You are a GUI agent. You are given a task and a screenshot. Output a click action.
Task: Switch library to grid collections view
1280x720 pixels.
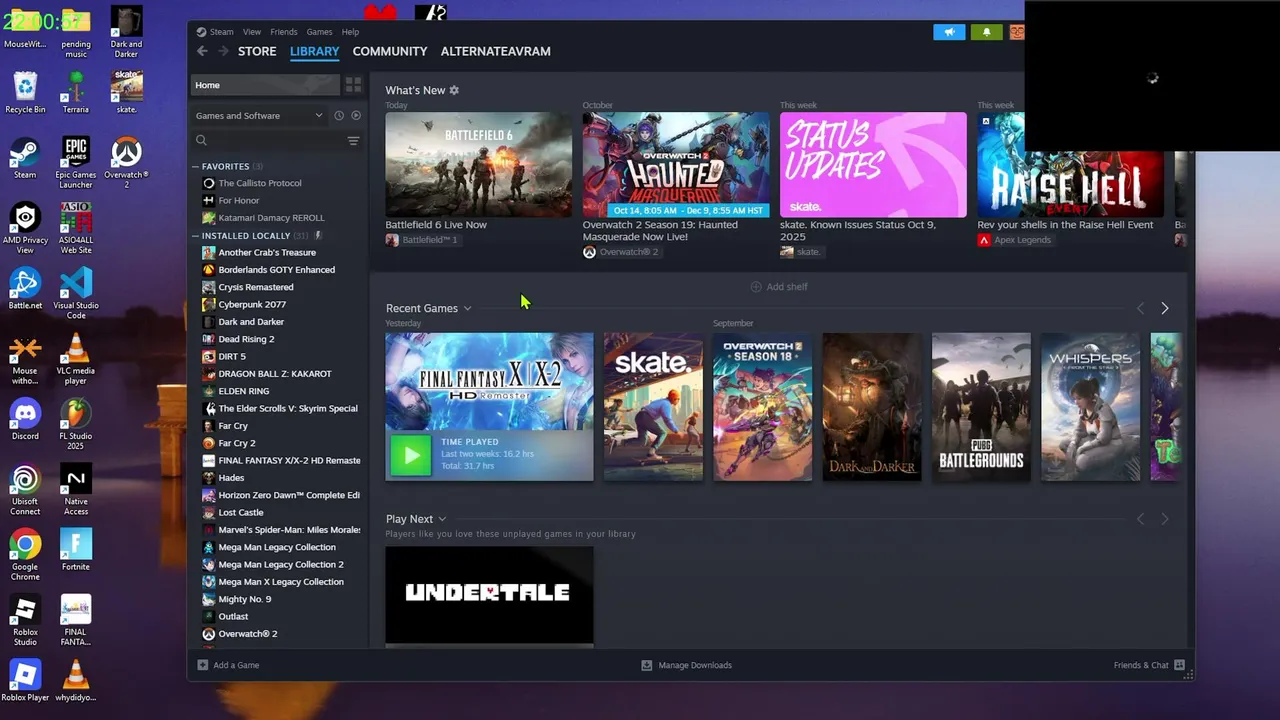[353, 85]
